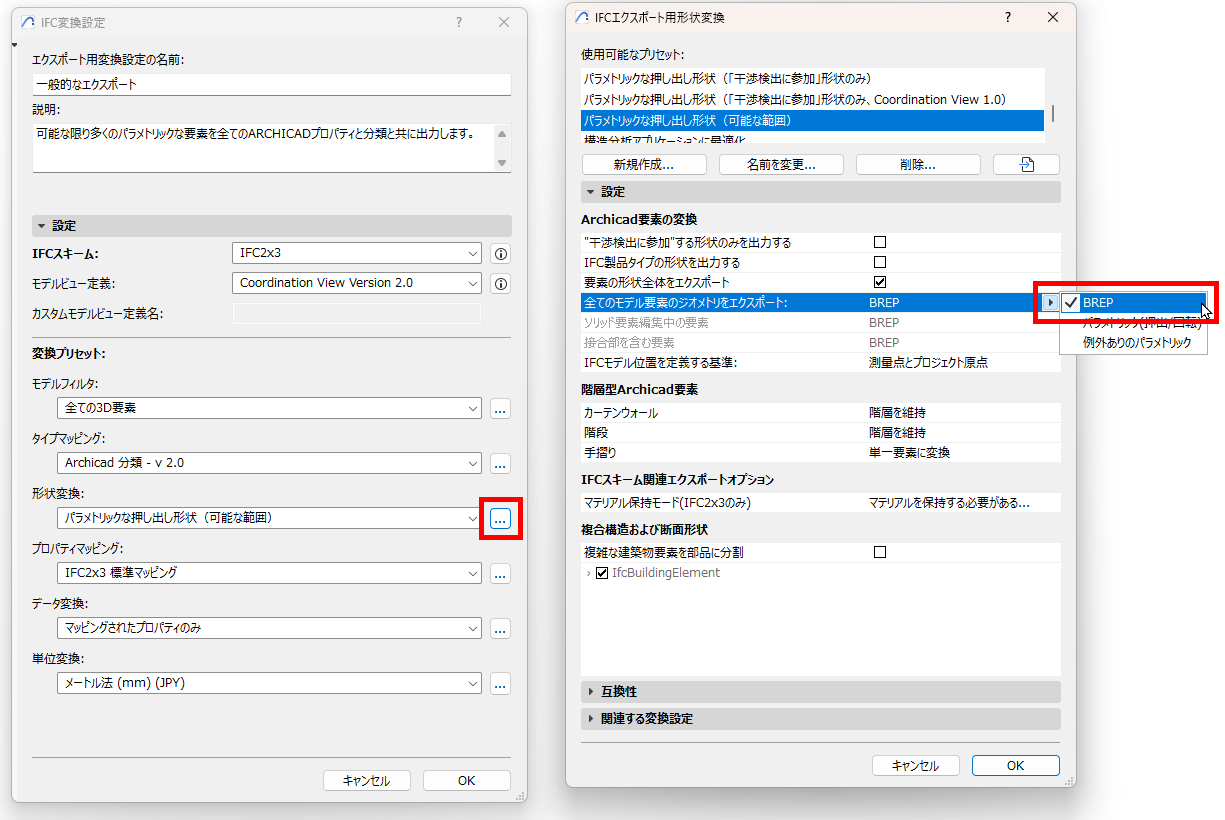This screenshot has width=1225, height=820.
Task: Open the 形状変換 preset dropdown
Action: [270, 518]
